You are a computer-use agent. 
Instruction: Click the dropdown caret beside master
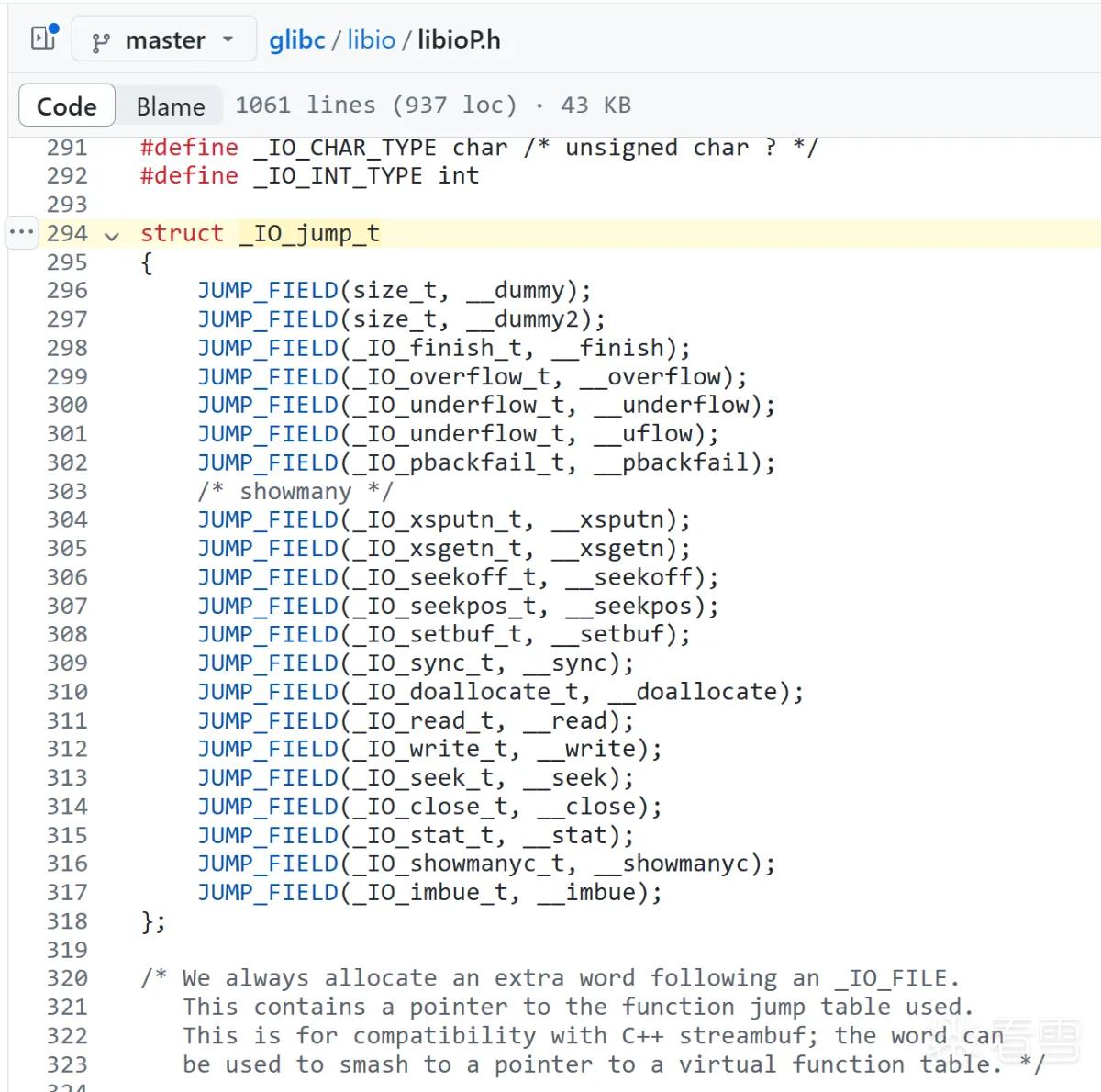(228, 39)
